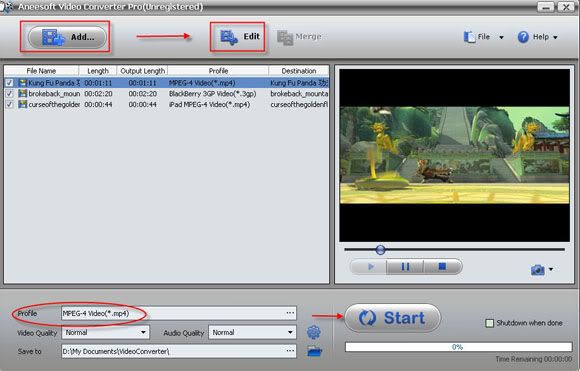The image size is (580, 371).
Task: Pause the video preview
Action: [x=405, y=267]
